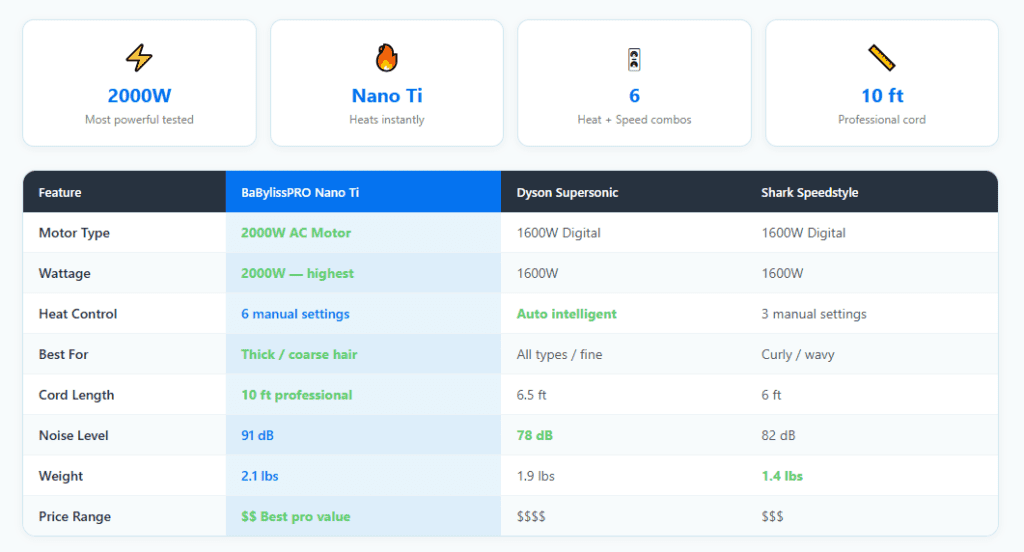Image resolution: width=1024 pixels, height=552 pixels.
Task: Select the Shark Speedstyle column header
Action: [809, 192]
